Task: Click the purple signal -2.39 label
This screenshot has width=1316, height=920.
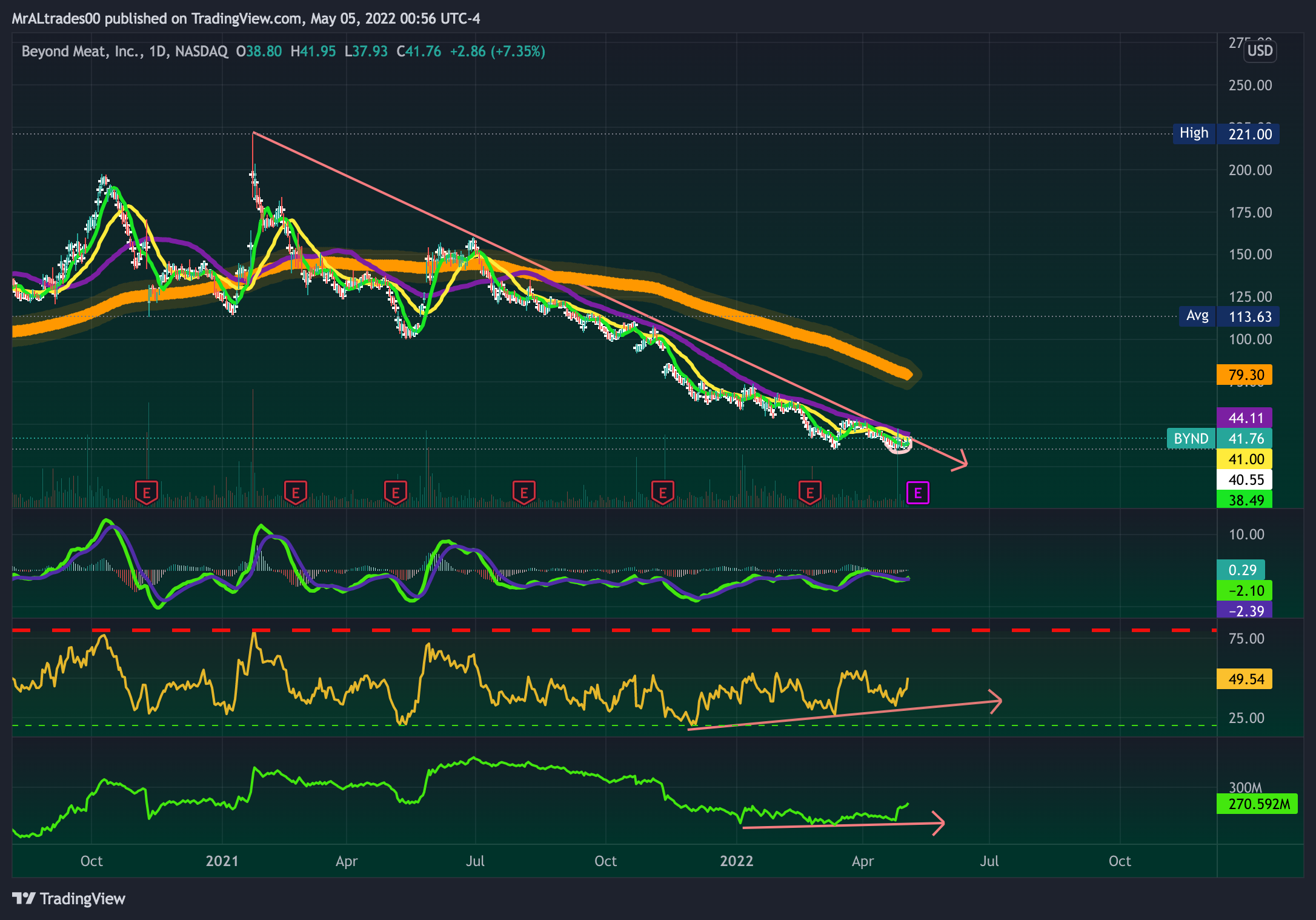Action: coord(1245,610)
